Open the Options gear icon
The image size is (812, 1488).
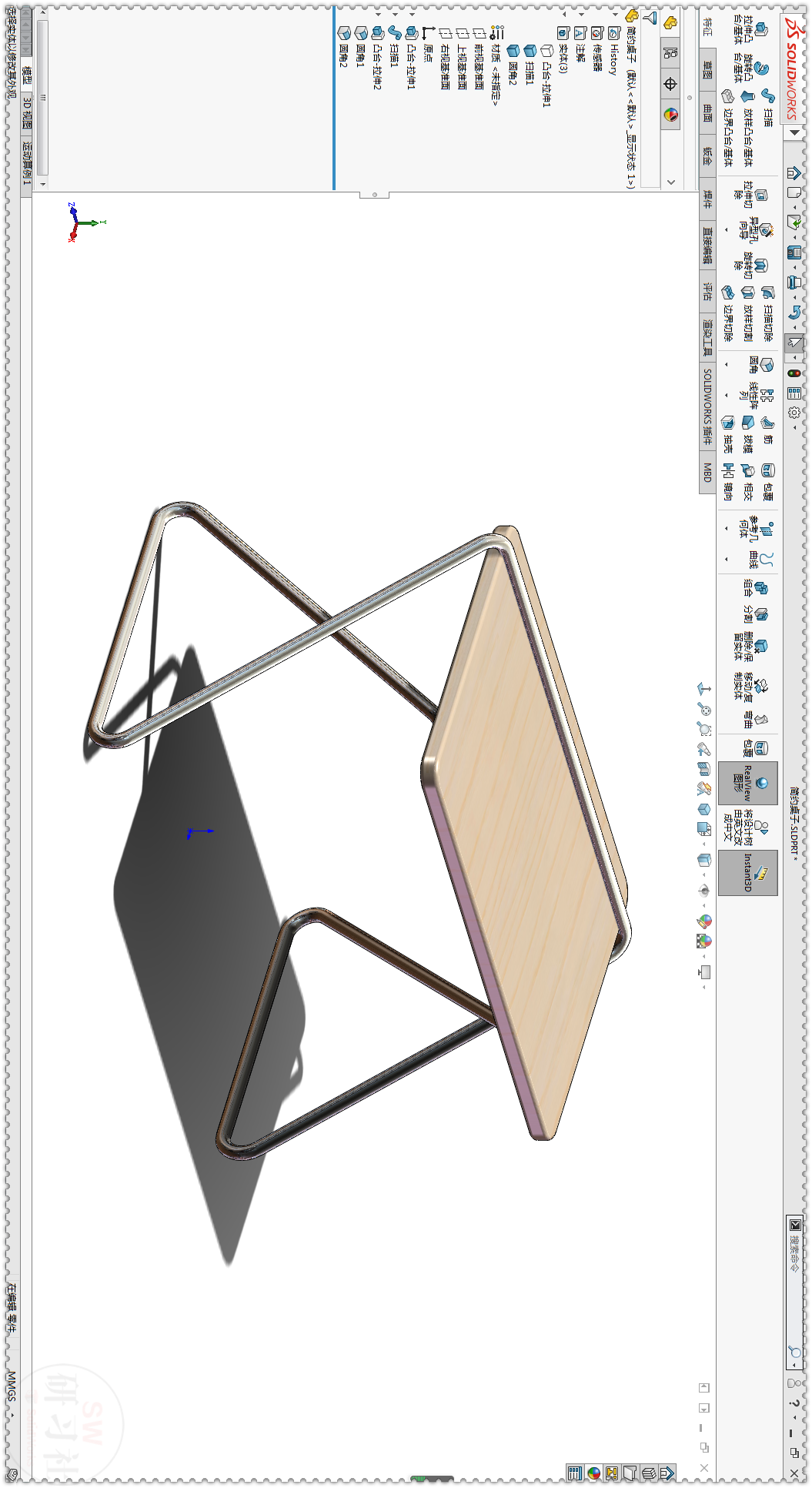coord(794,413)
